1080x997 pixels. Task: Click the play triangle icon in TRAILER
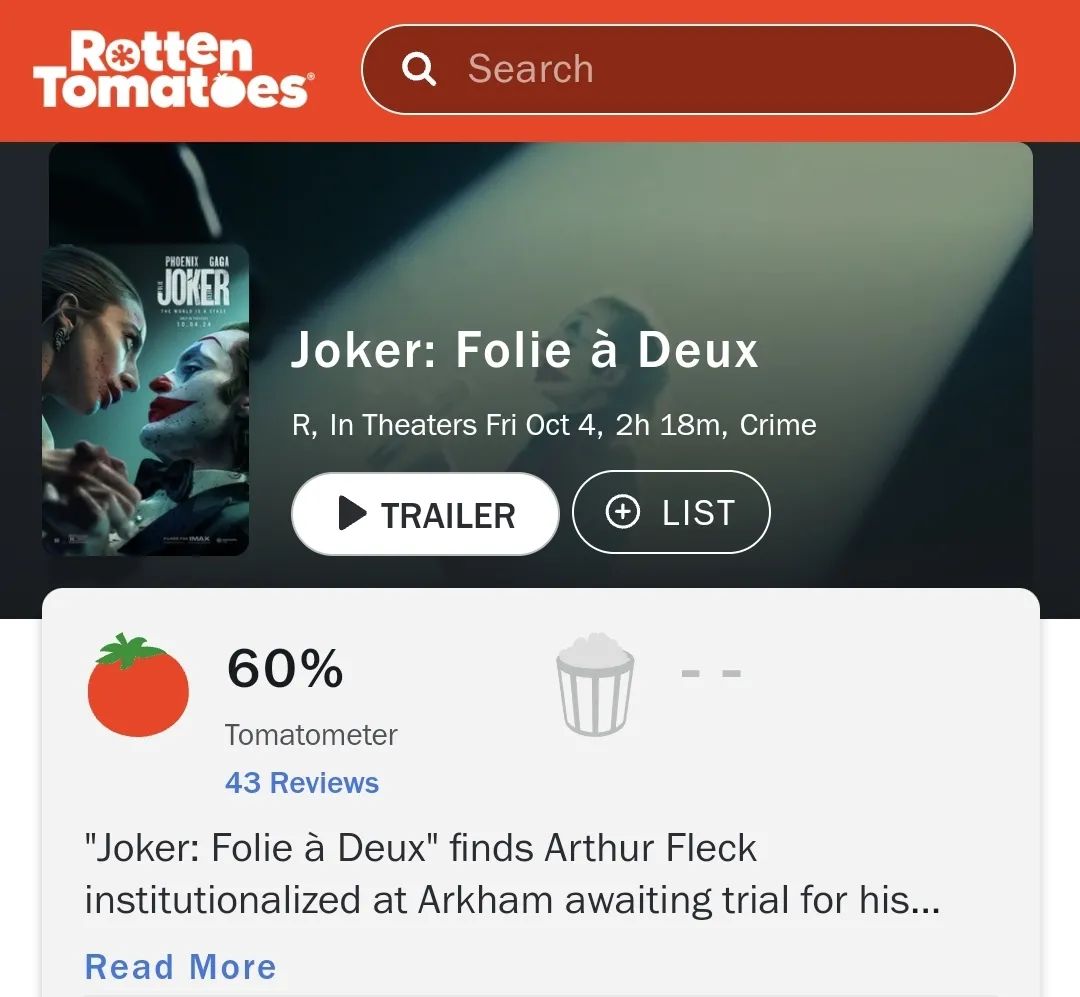tap(352, 514)
